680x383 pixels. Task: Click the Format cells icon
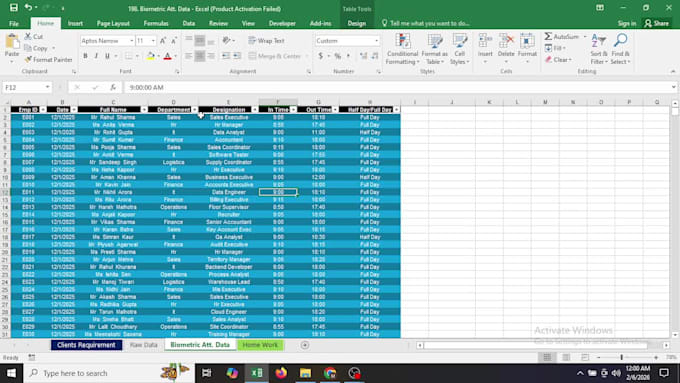click(x=527, y=41)
